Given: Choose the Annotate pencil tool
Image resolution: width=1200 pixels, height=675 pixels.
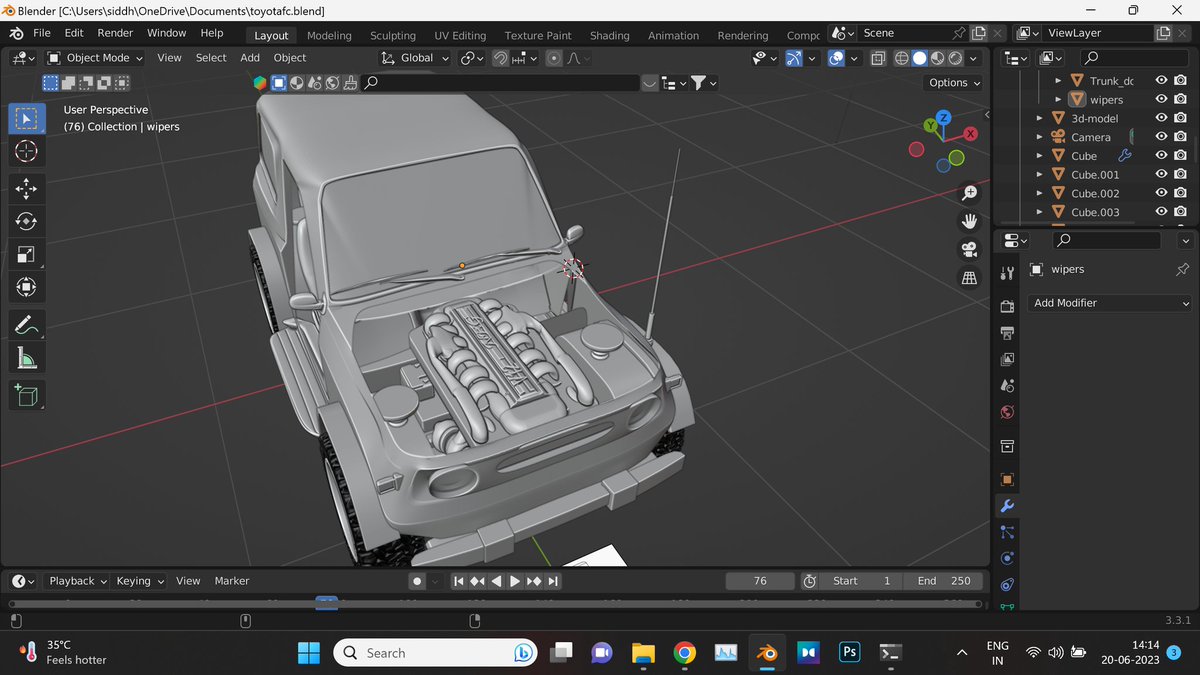Looking at the screenshot, I should (x=27, y=325).
